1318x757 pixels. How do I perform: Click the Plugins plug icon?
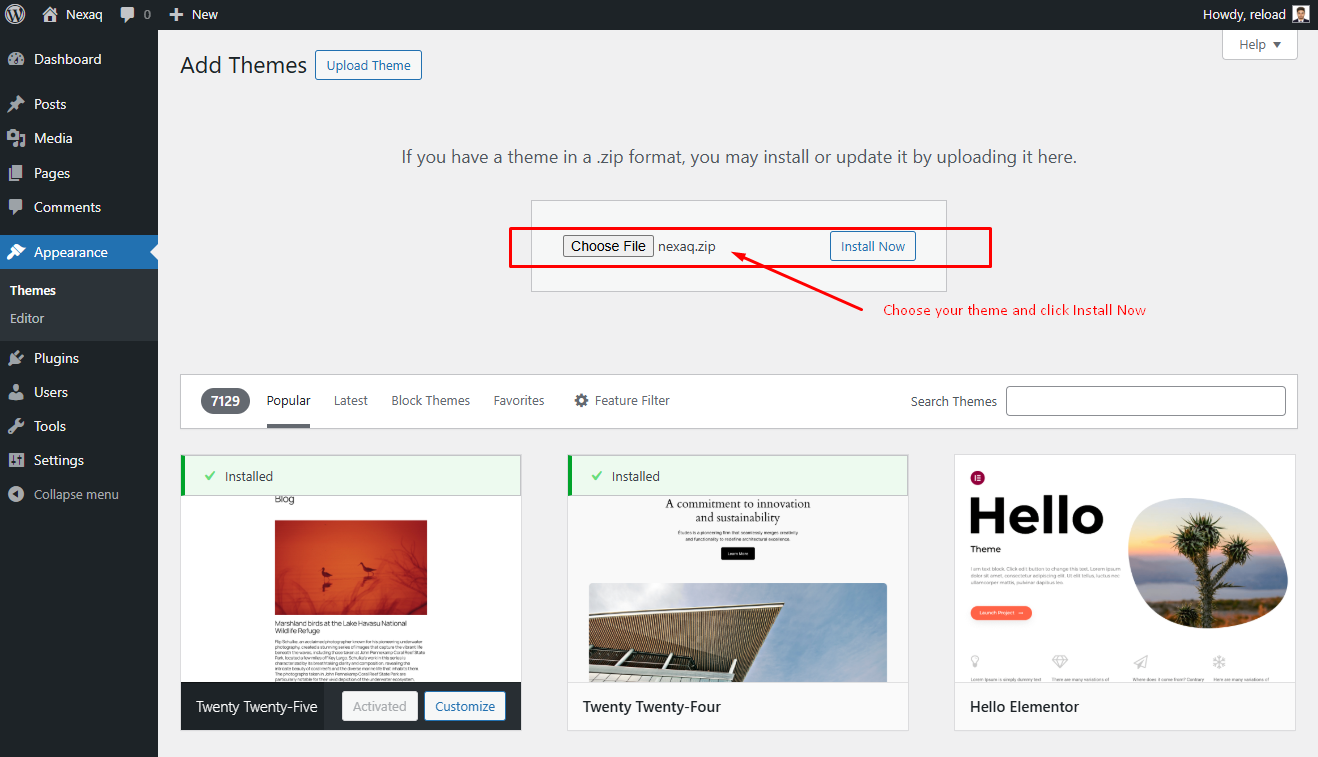pyautogui.click(x=16, y=358)
